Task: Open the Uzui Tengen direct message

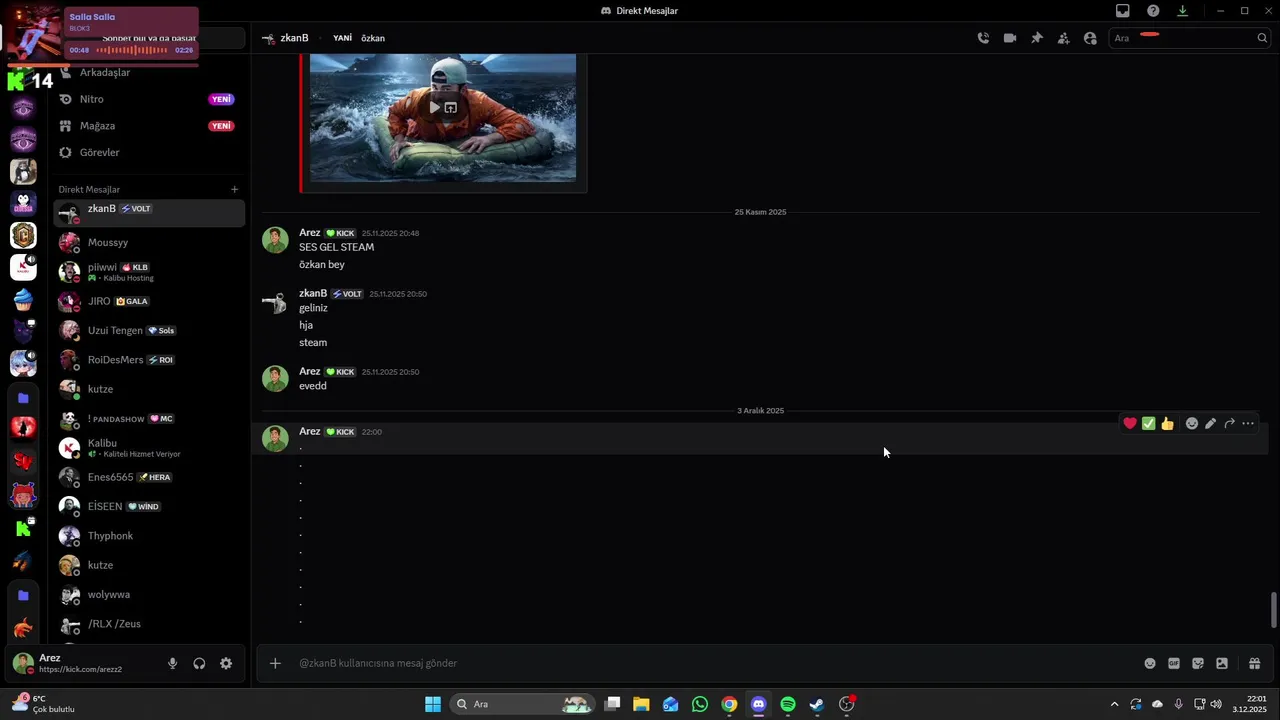Action: tap(149, 330)
